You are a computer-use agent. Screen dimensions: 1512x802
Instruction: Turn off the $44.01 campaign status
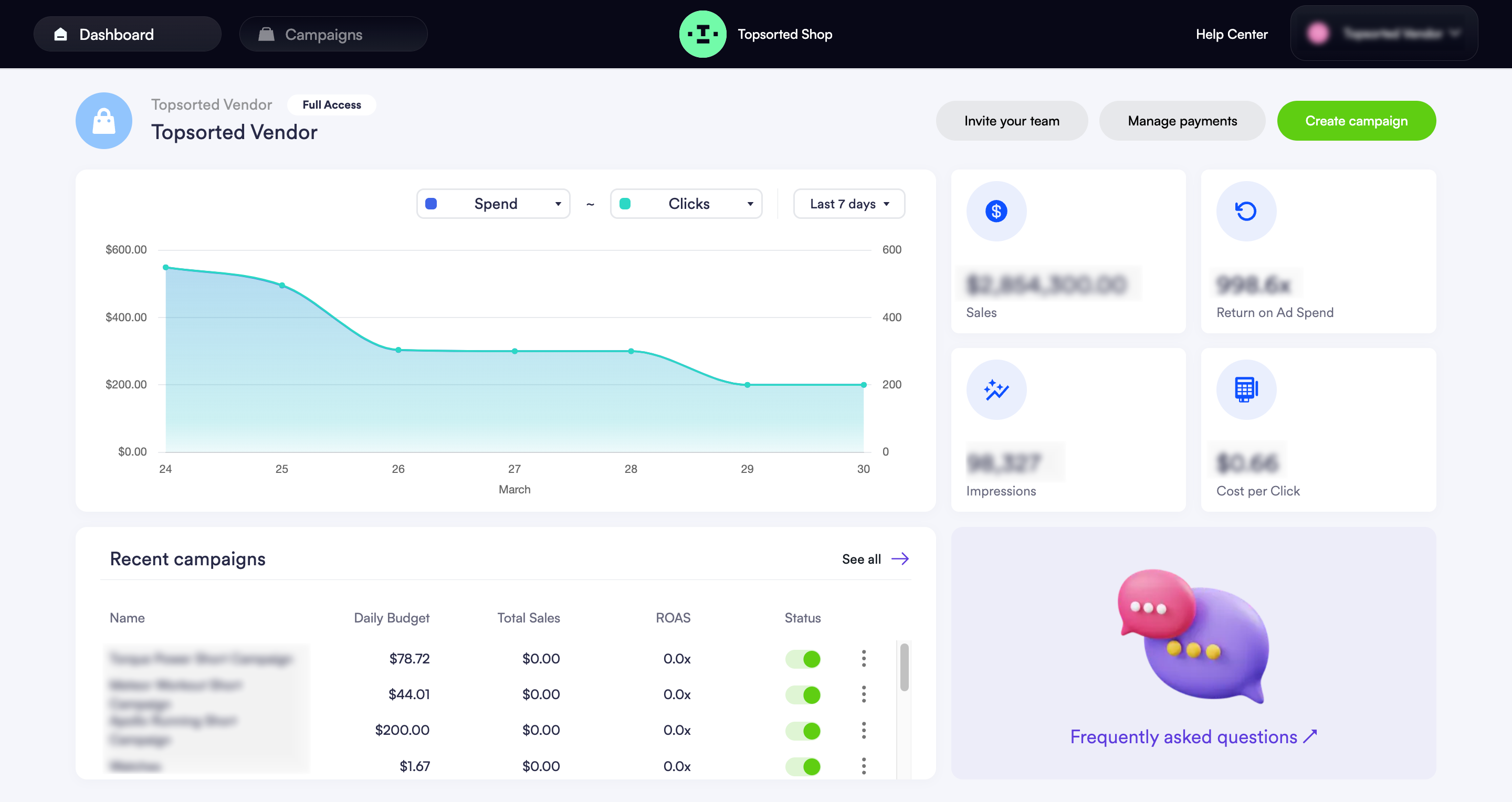(x=803, y=694)
